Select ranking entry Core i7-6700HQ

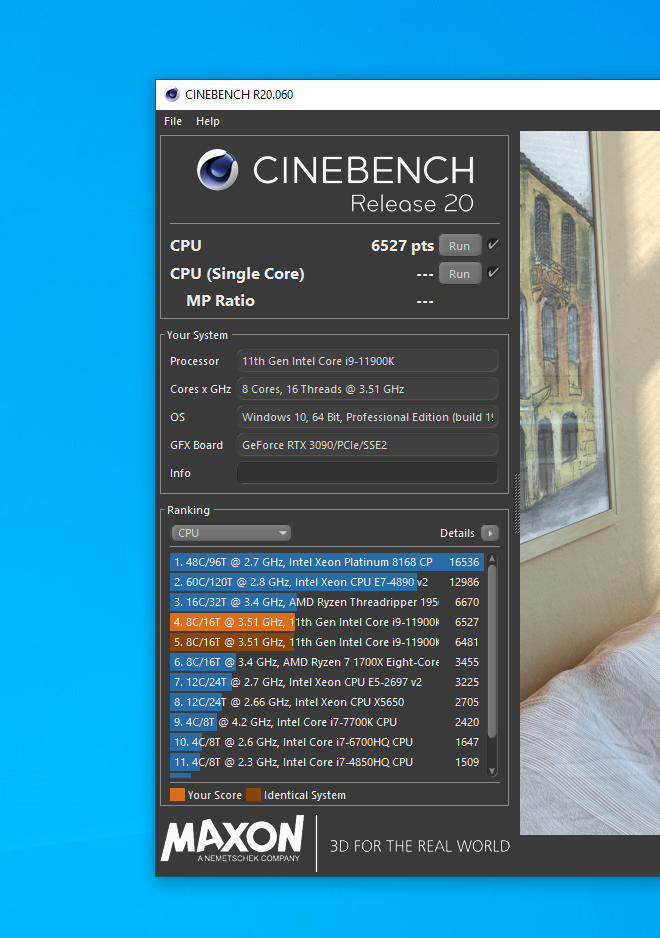coord(327,742)
